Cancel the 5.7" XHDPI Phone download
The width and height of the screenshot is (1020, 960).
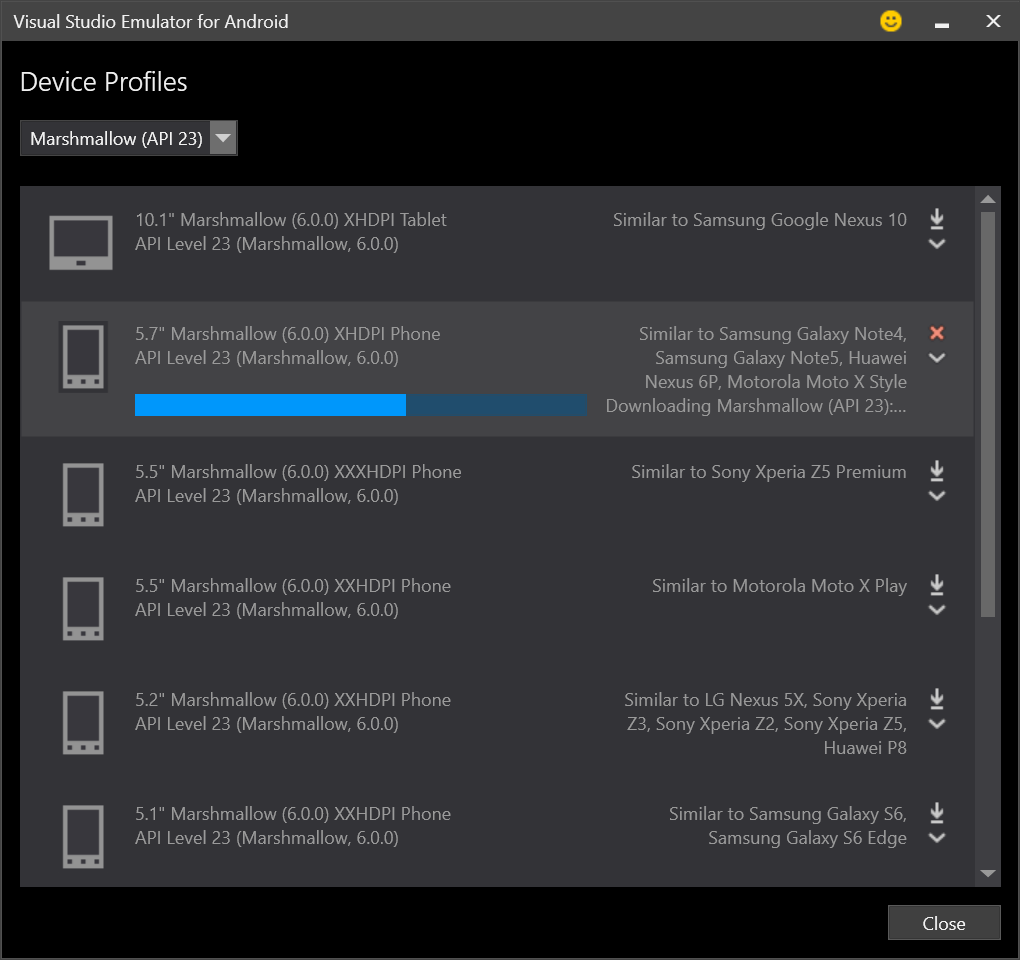(x=937, y=333)
